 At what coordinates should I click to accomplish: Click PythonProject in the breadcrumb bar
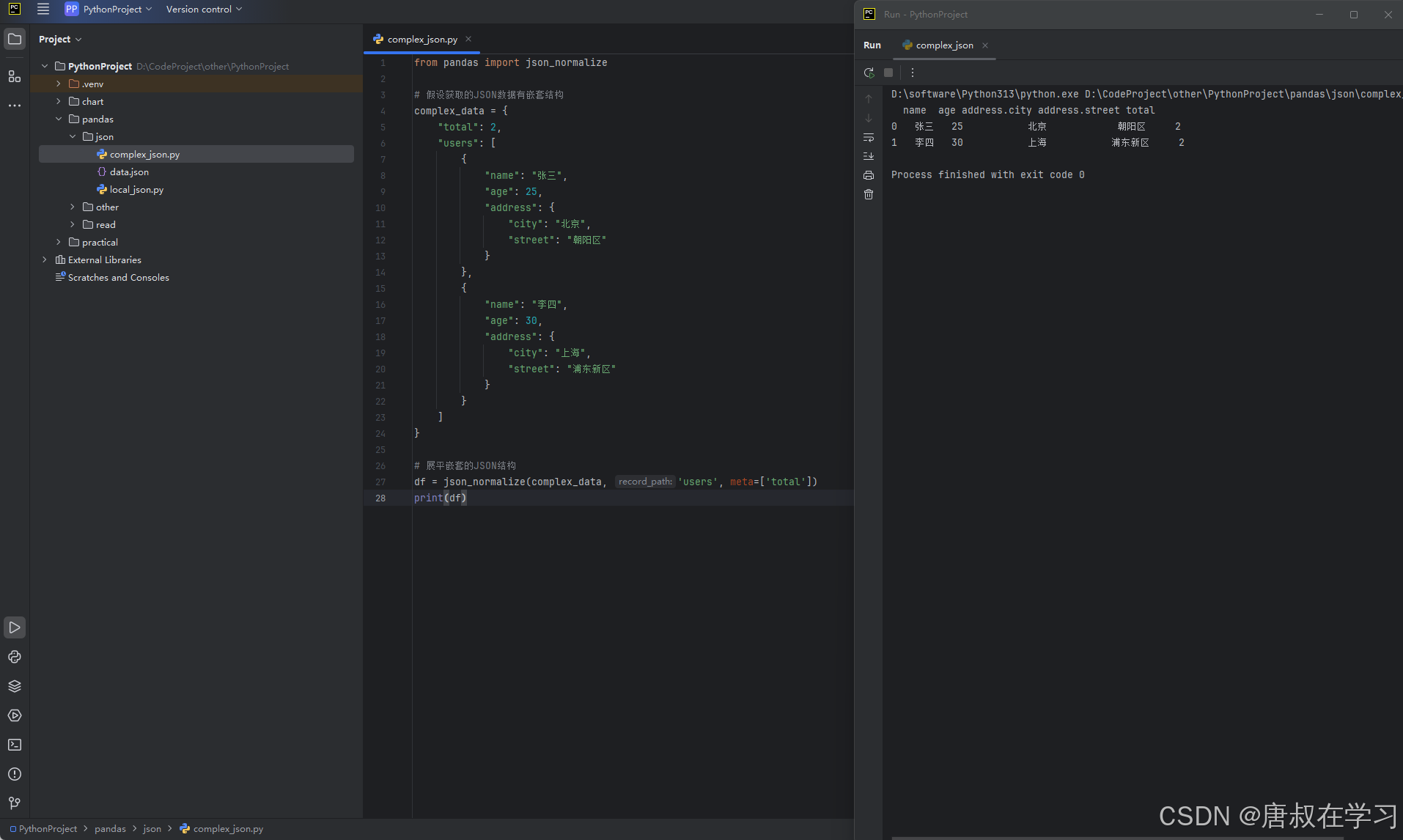(44, 828)
